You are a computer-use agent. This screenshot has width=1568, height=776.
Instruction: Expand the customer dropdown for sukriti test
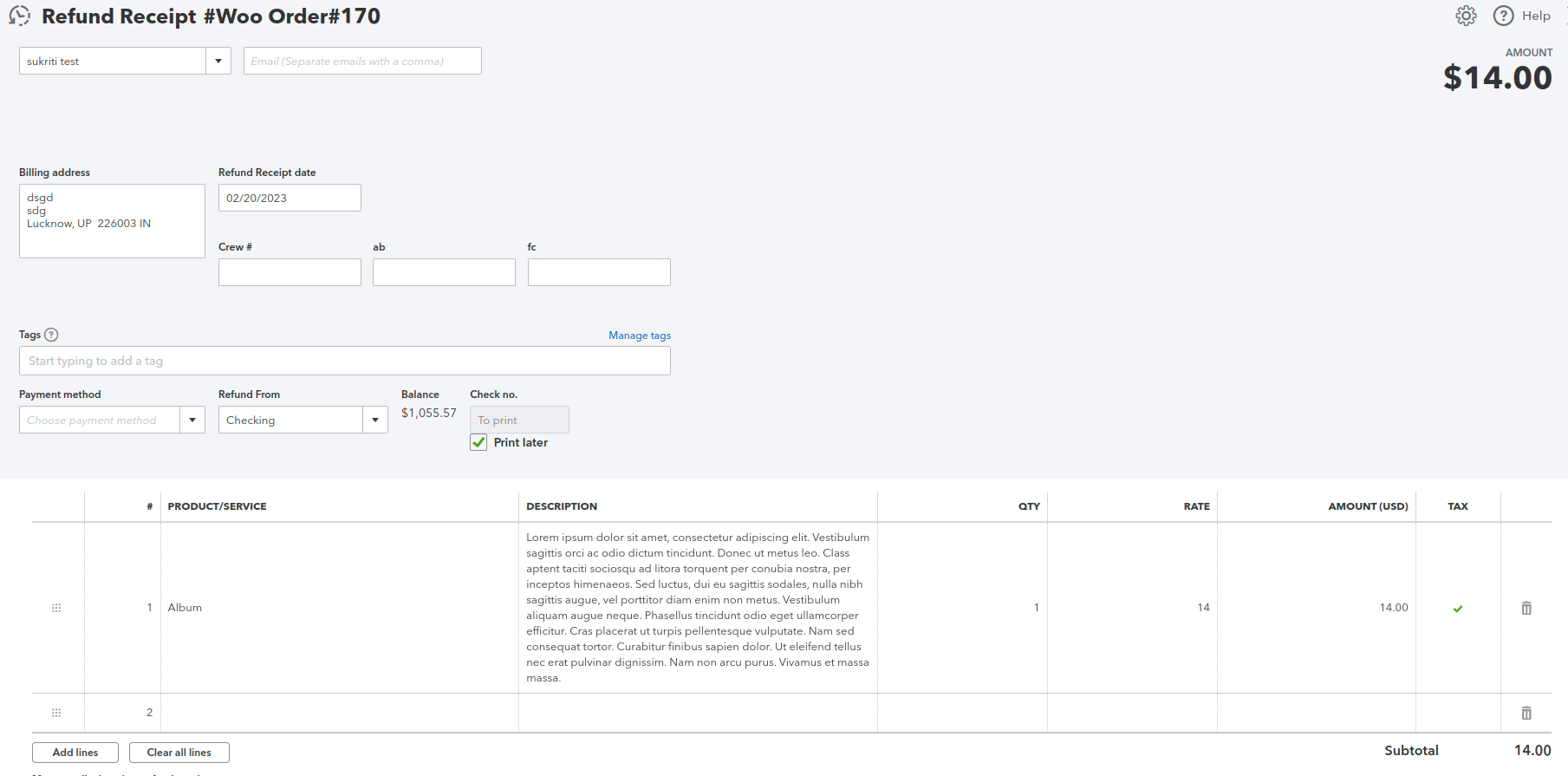pyautogui.click(x=218, y=61)
